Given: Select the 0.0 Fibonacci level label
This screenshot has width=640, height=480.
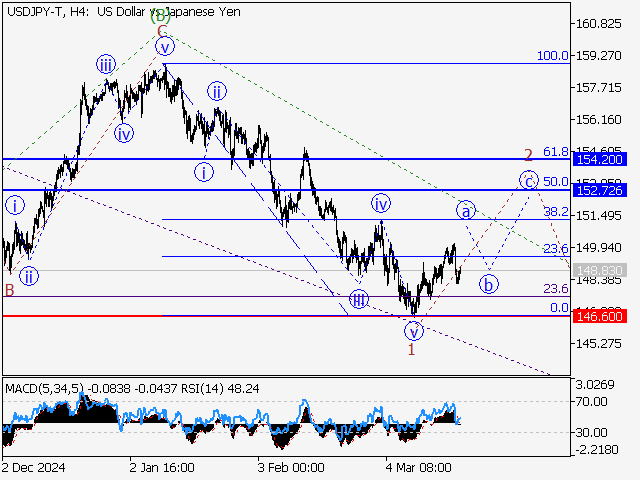Looking at the screenshot, I should click(559, 308).
